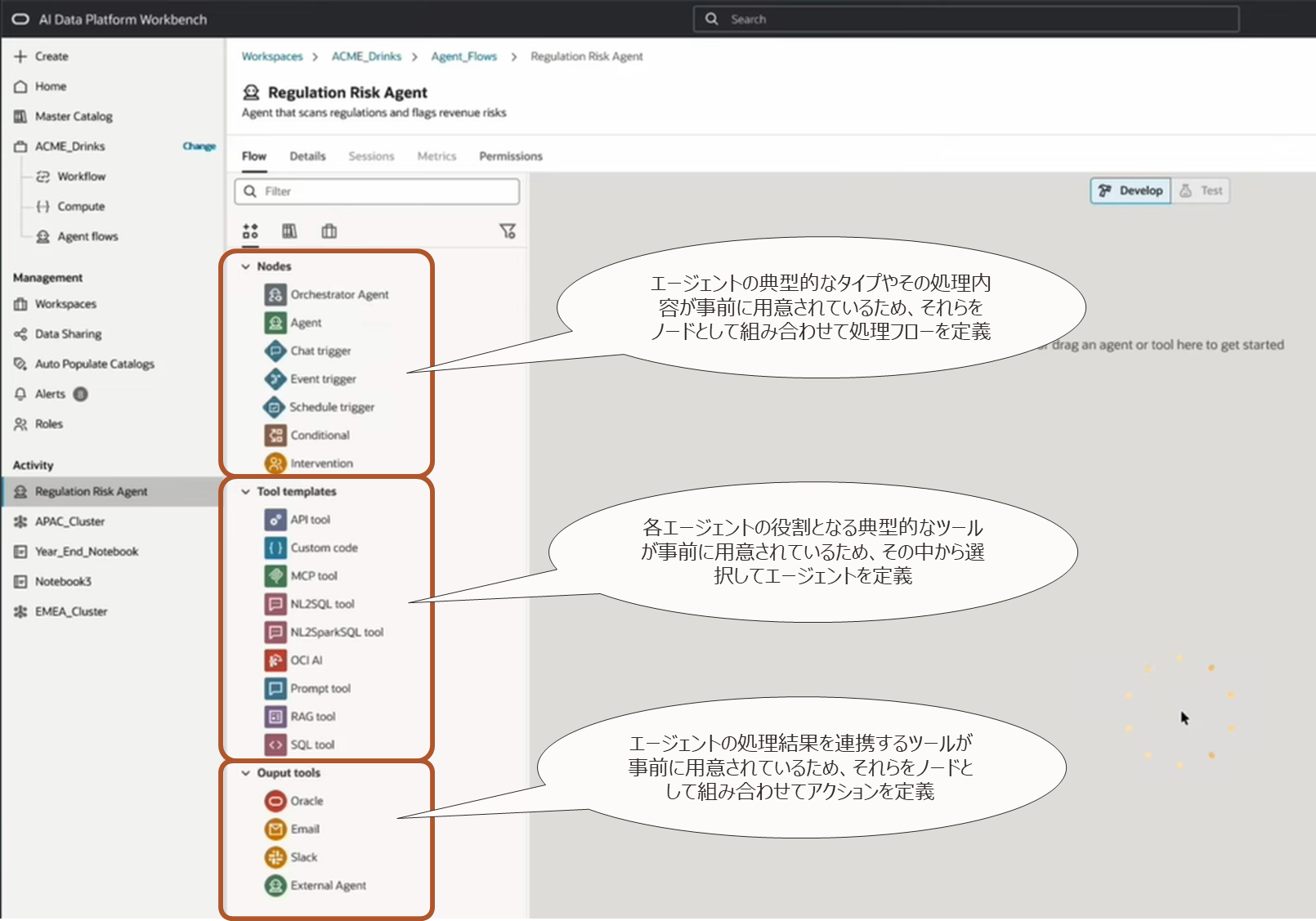Viewport: 1316px width, 921px height.
Task: Open Alerts in sidebar
Action: pos(51,395)
